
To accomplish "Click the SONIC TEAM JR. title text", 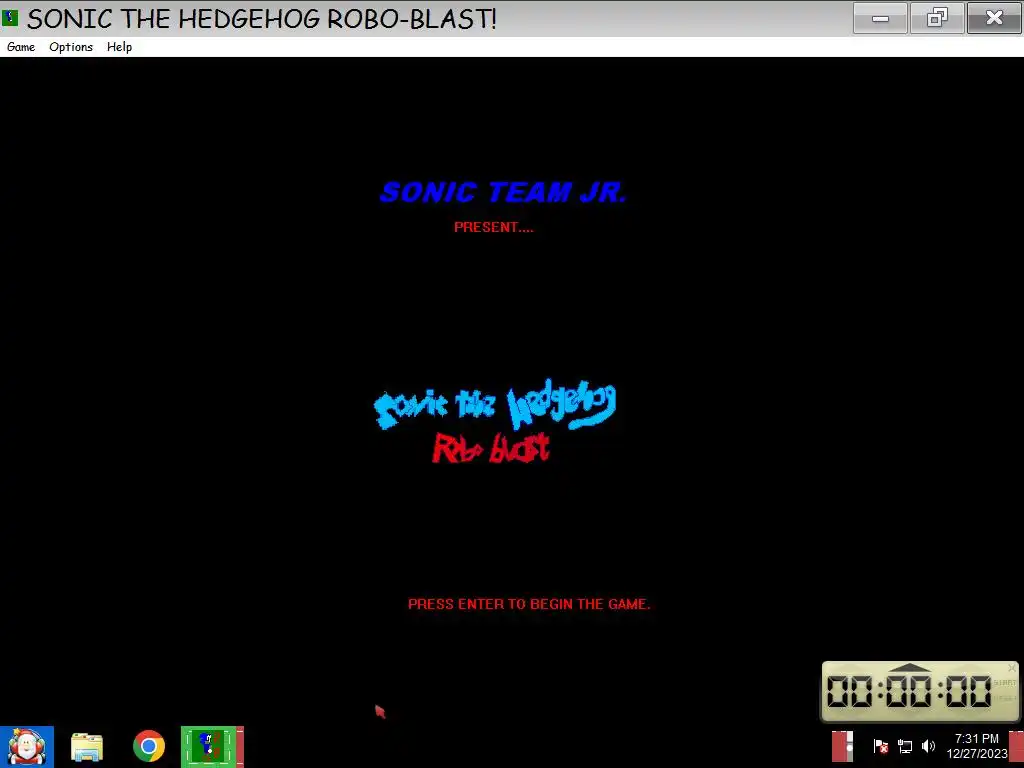I will (x=503, y=192).
